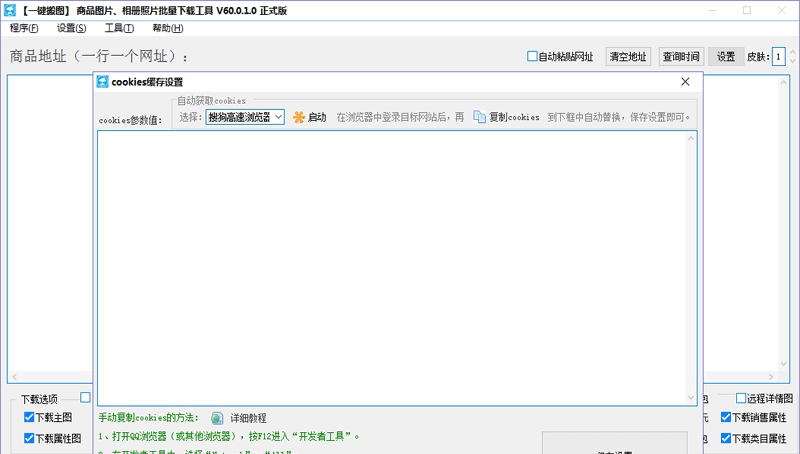Click the 复制cookies copy icon
Screen dimensions: 800x454
(x=479, y=117)
